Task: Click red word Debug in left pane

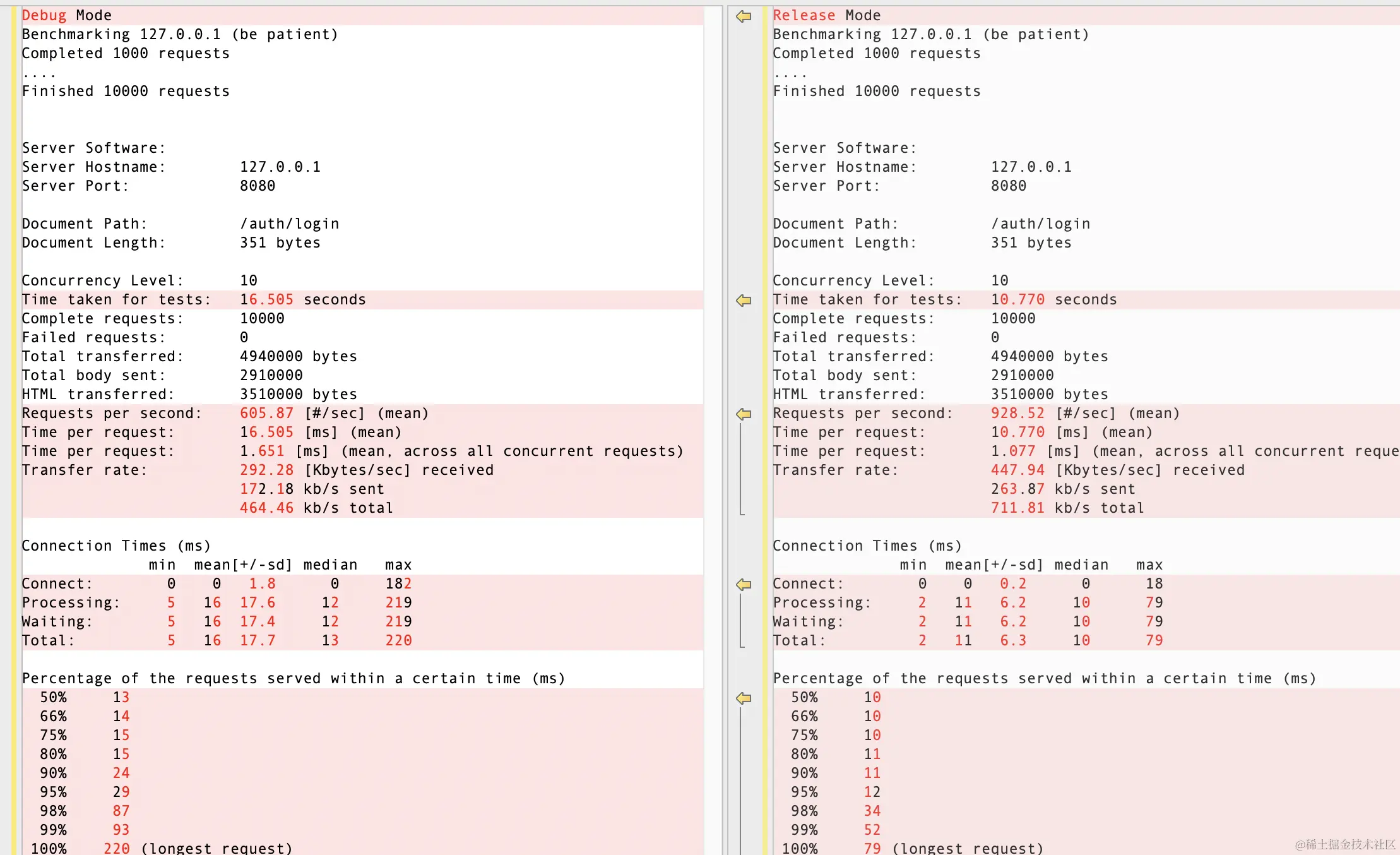Action: tap(44, 15)
